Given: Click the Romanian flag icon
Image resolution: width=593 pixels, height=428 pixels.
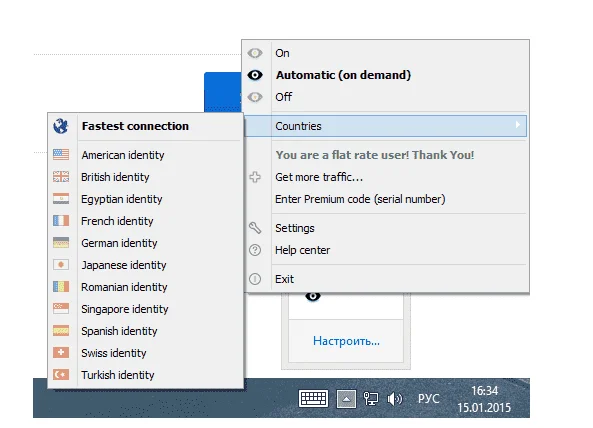Looking at the screenshot, I should pyautogui.click(x=61, y=286).
